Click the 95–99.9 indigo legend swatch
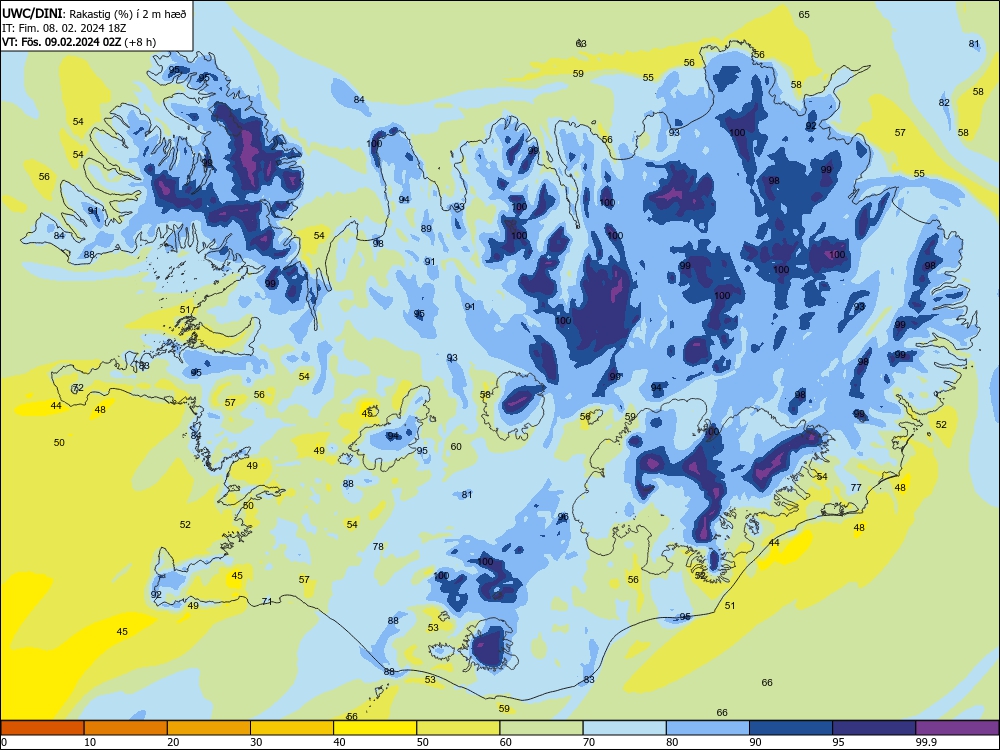This screenshot has height=750, width=1000. click(x=874, y=728)
